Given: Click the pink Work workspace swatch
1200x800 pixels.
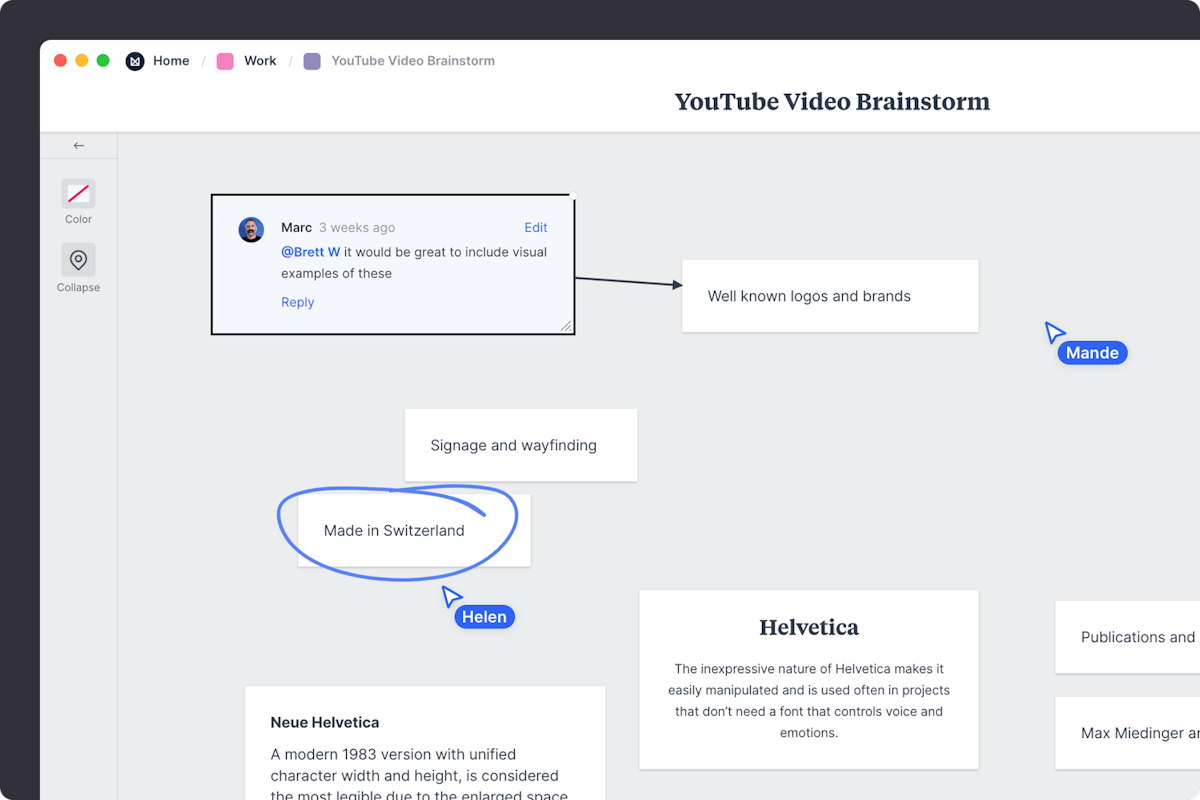Looking at the screenshot, I should 224,60.
